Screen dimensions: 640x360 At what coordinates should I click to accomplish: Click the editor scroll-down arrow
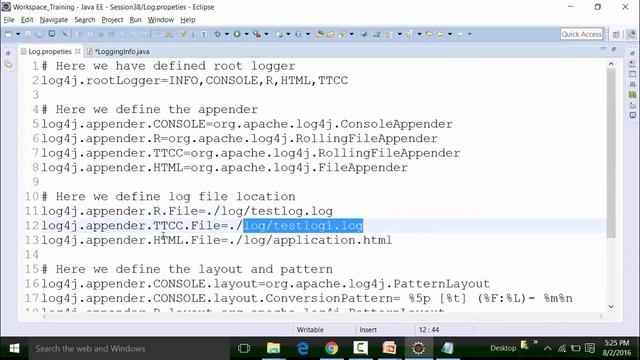click(x=611, y=307)
